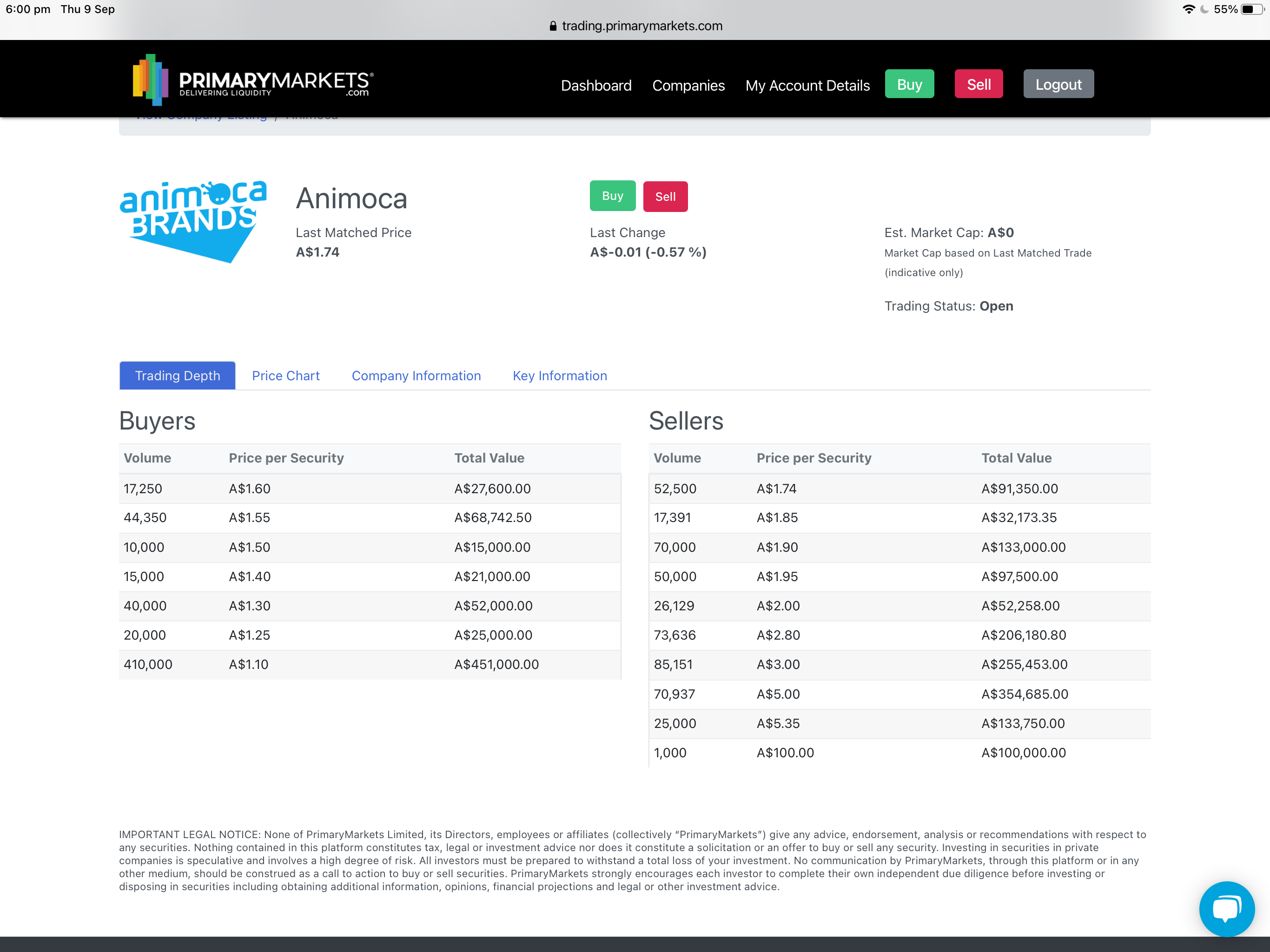Click Buyers price A$1.30
Screen dimensions: 1270x952
(249, 606)
